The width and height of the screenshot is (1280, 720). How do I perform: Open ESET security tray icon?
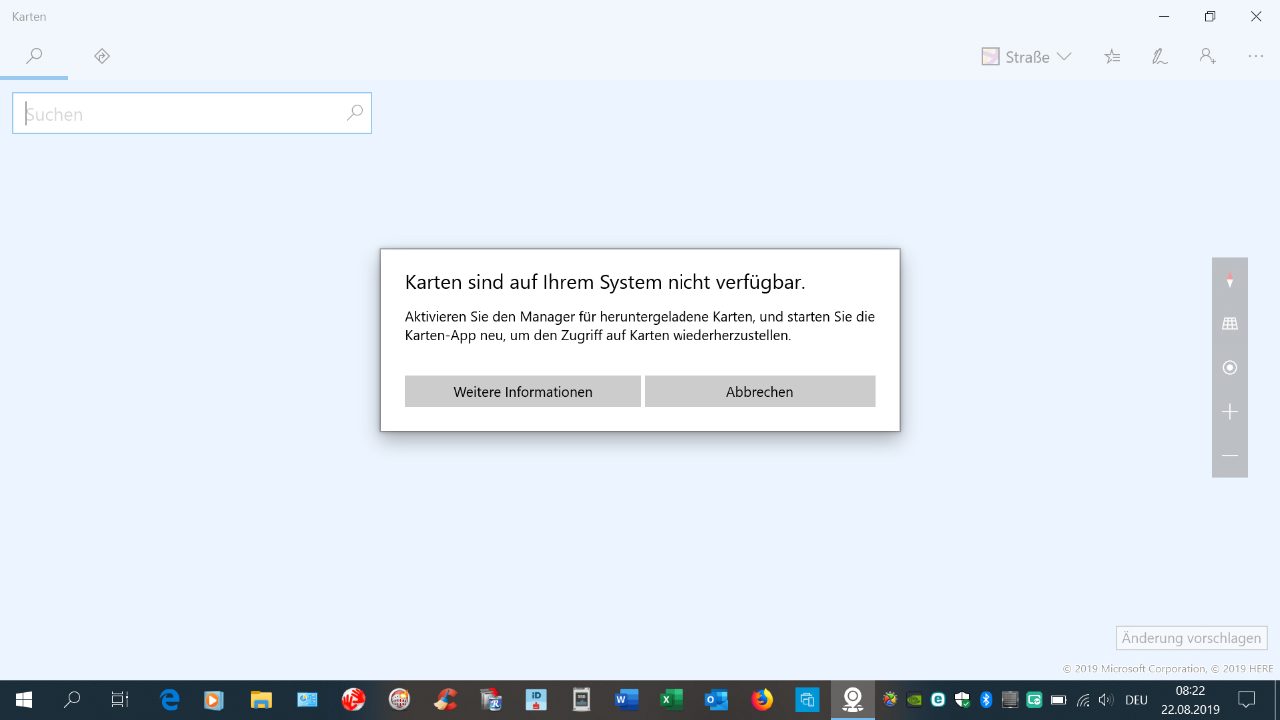[x=938, y=700]
